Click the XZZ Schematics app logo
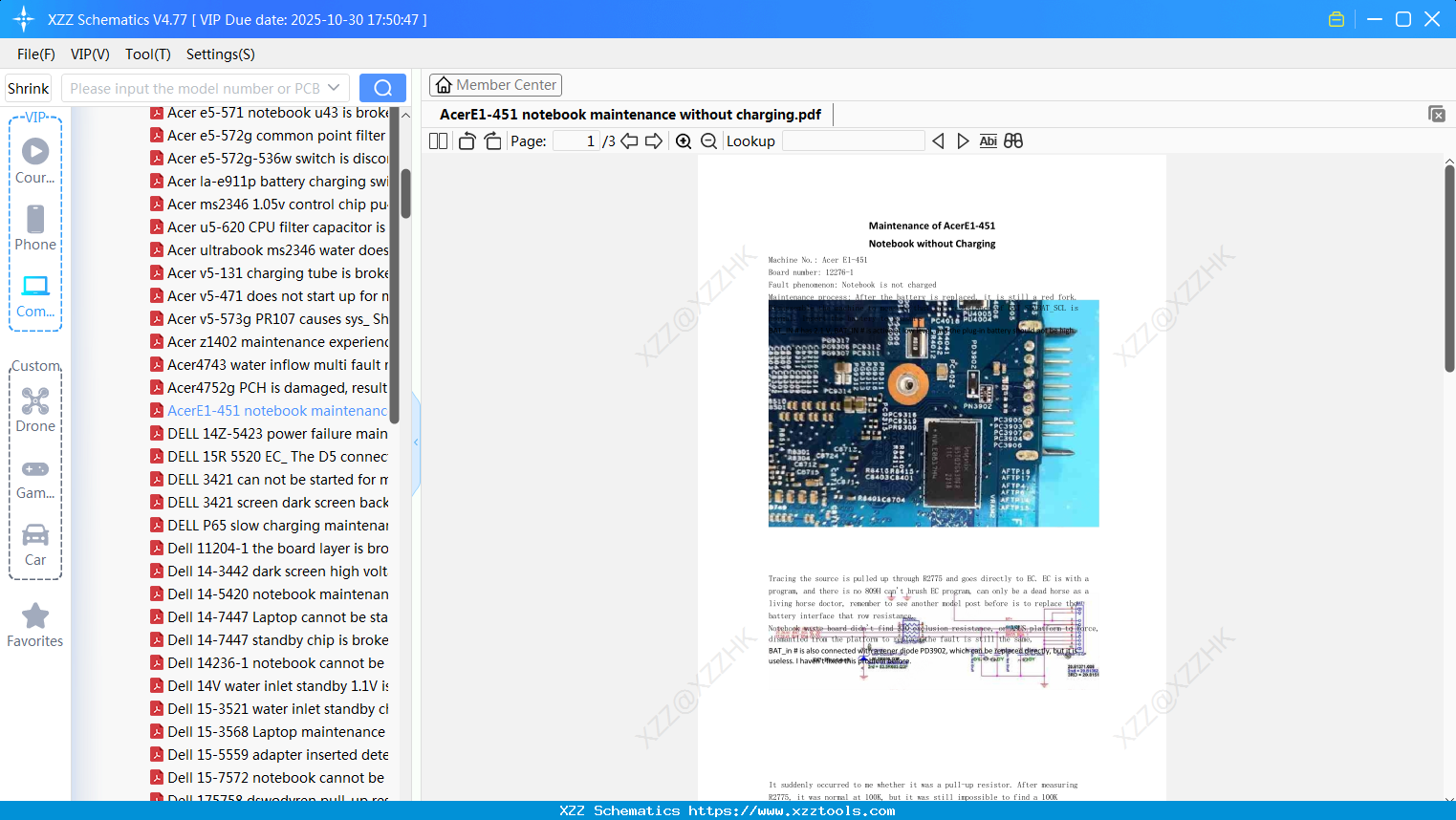1456x820 pixels. (24, 19)
